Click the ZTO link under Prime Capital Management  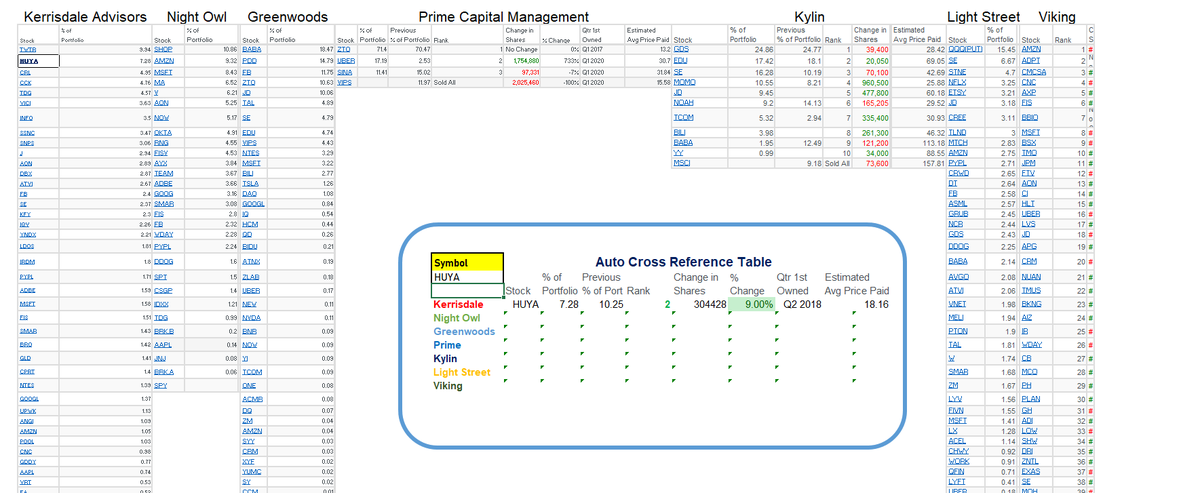tap(343, 49)
